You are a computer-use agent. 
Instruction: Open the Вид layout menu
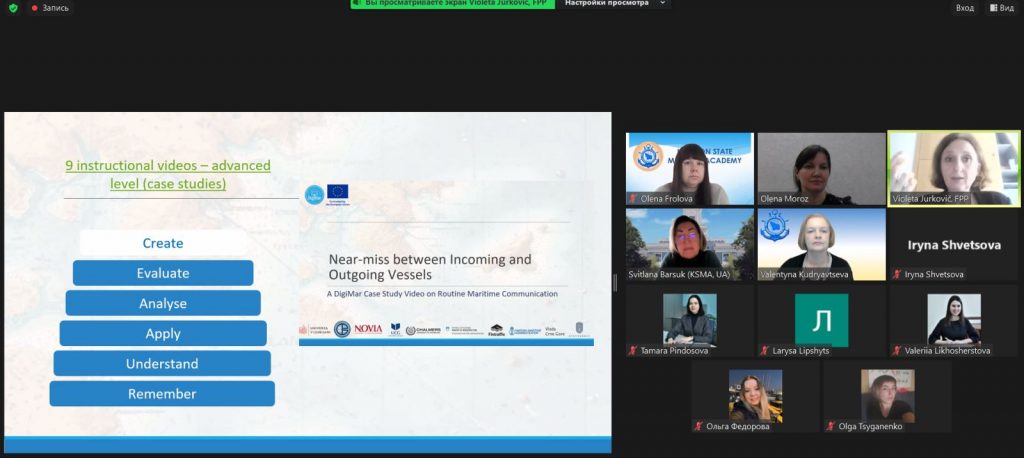point(1000,7)
